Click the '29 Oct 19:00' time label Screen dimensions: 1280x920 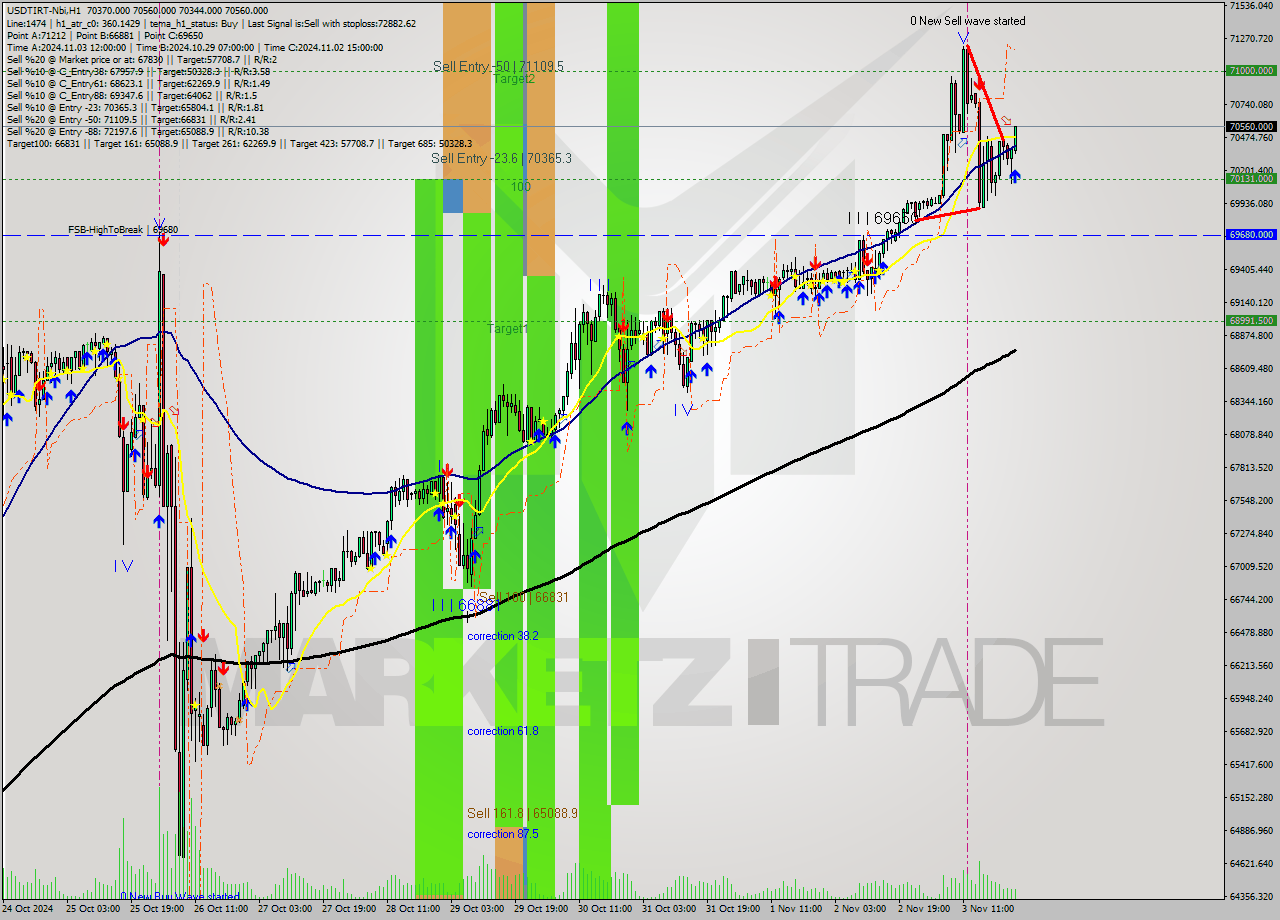pos(542,909)
